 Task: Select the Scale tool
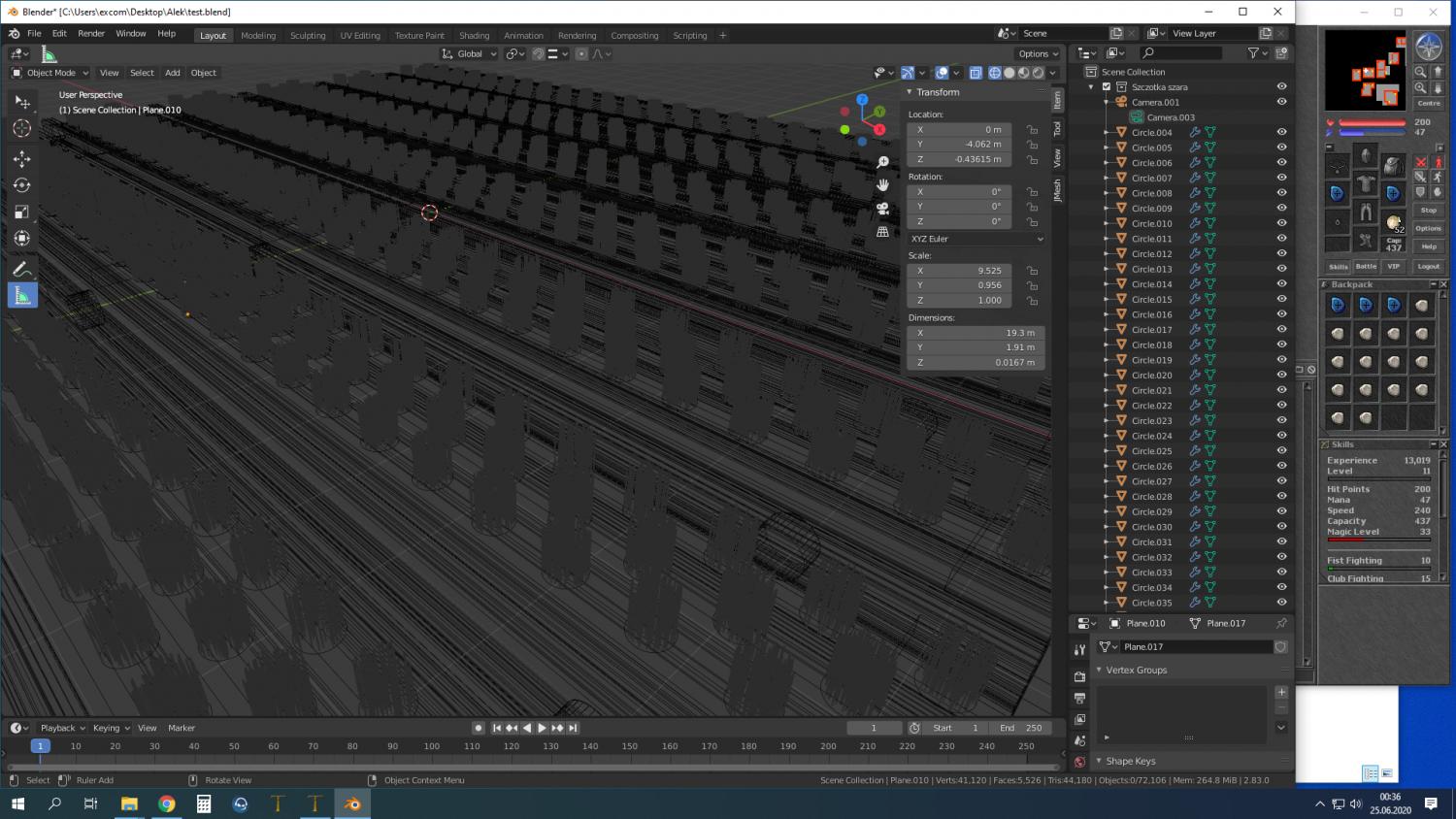(21, 212)
